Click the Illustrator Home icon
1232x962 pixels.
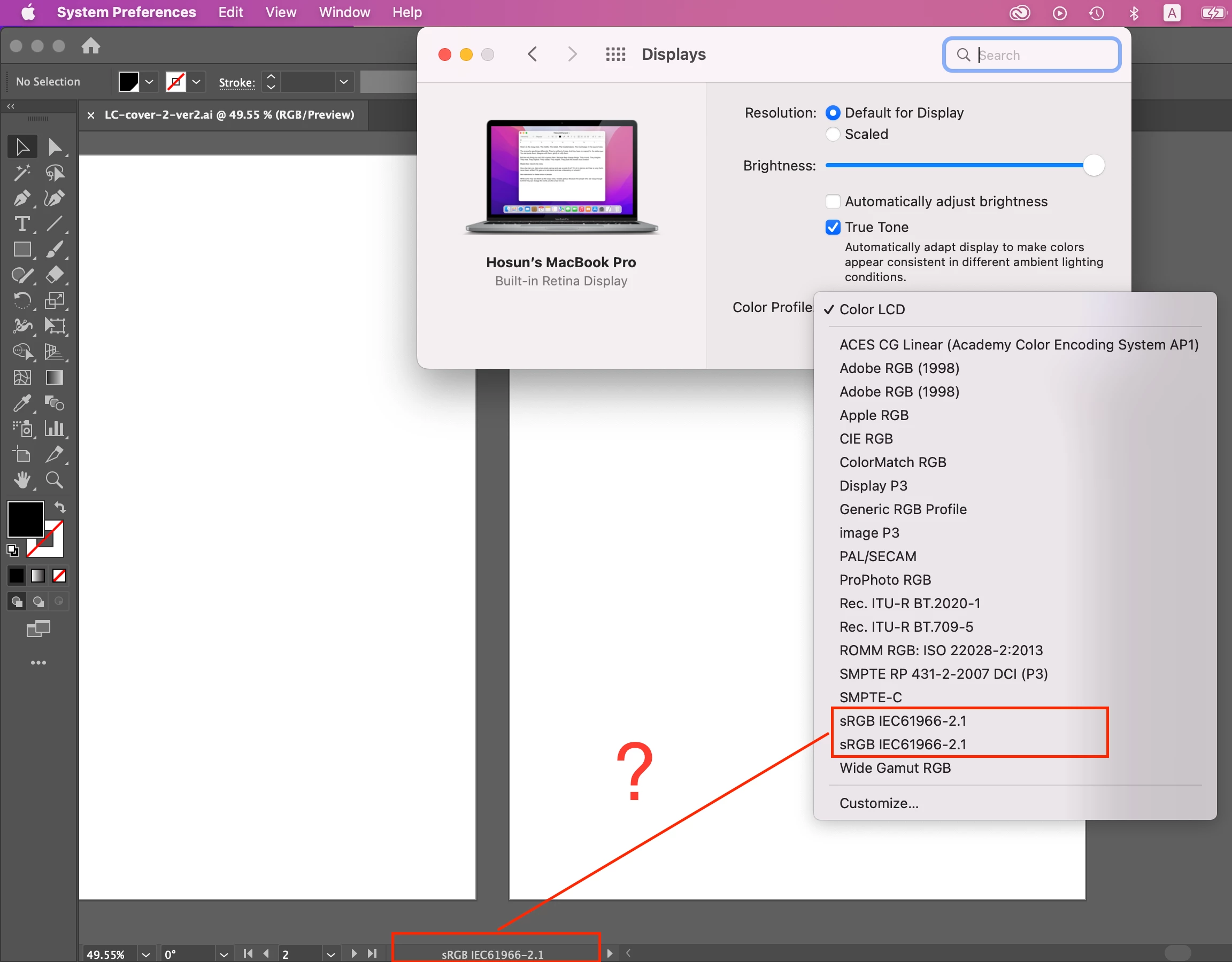pos(91,45)
